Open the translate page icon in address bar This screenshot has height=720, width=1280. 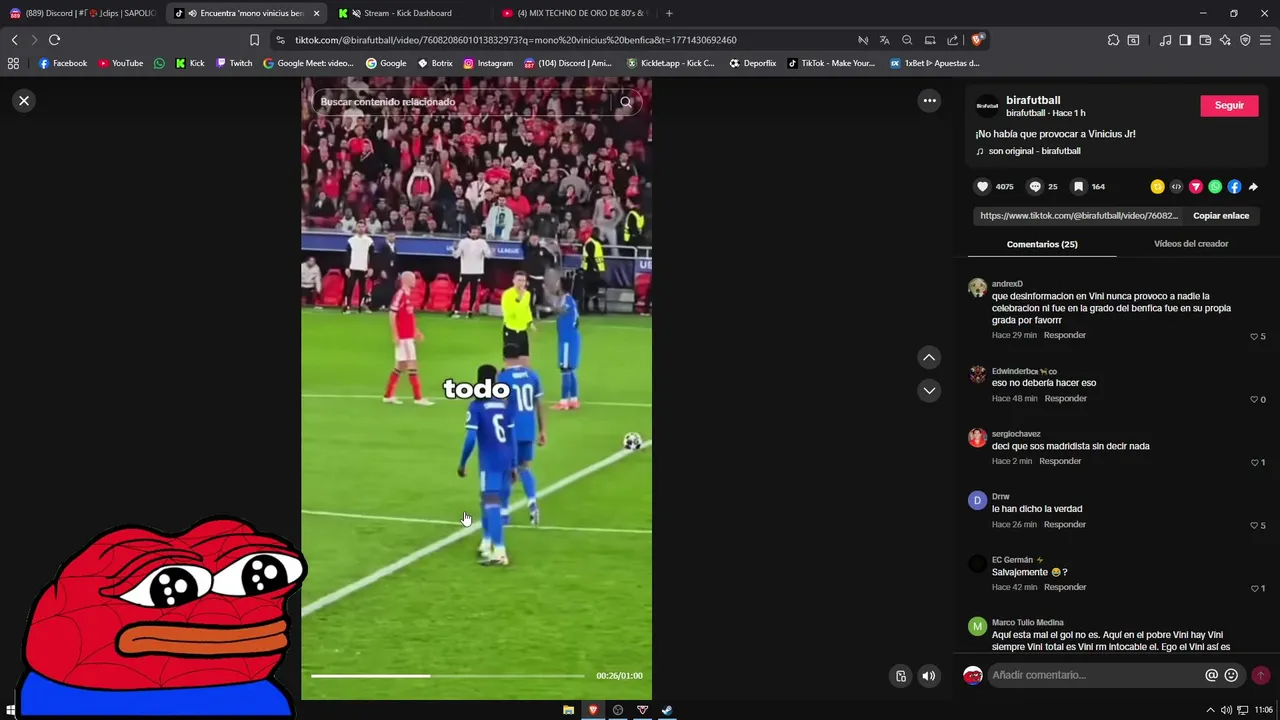(x=884, y=40)
